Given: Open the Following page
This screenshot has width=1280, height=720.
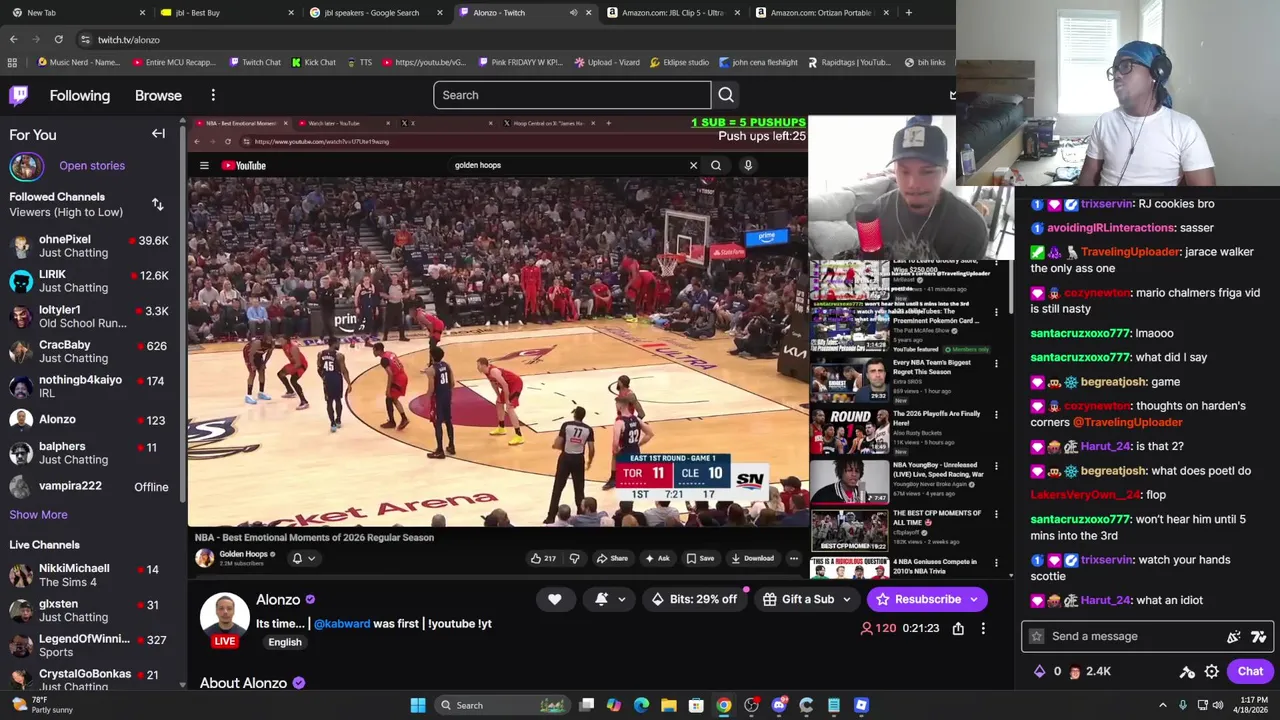Looking at the screenshot, I should click(80, 95).
